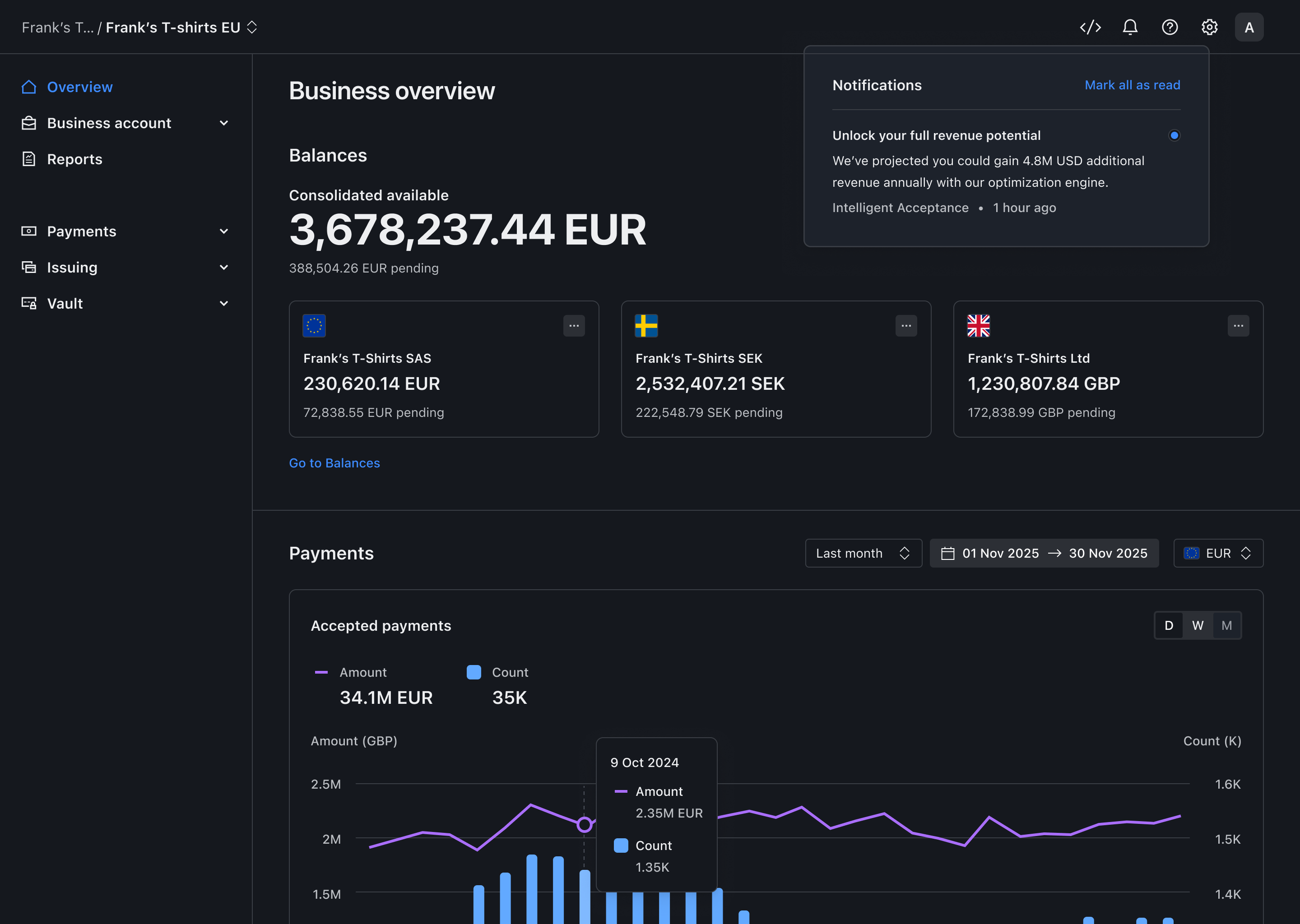Click the 388,504.26 EUR pending text
The image size is (1300, 924).
coord(364,268)
